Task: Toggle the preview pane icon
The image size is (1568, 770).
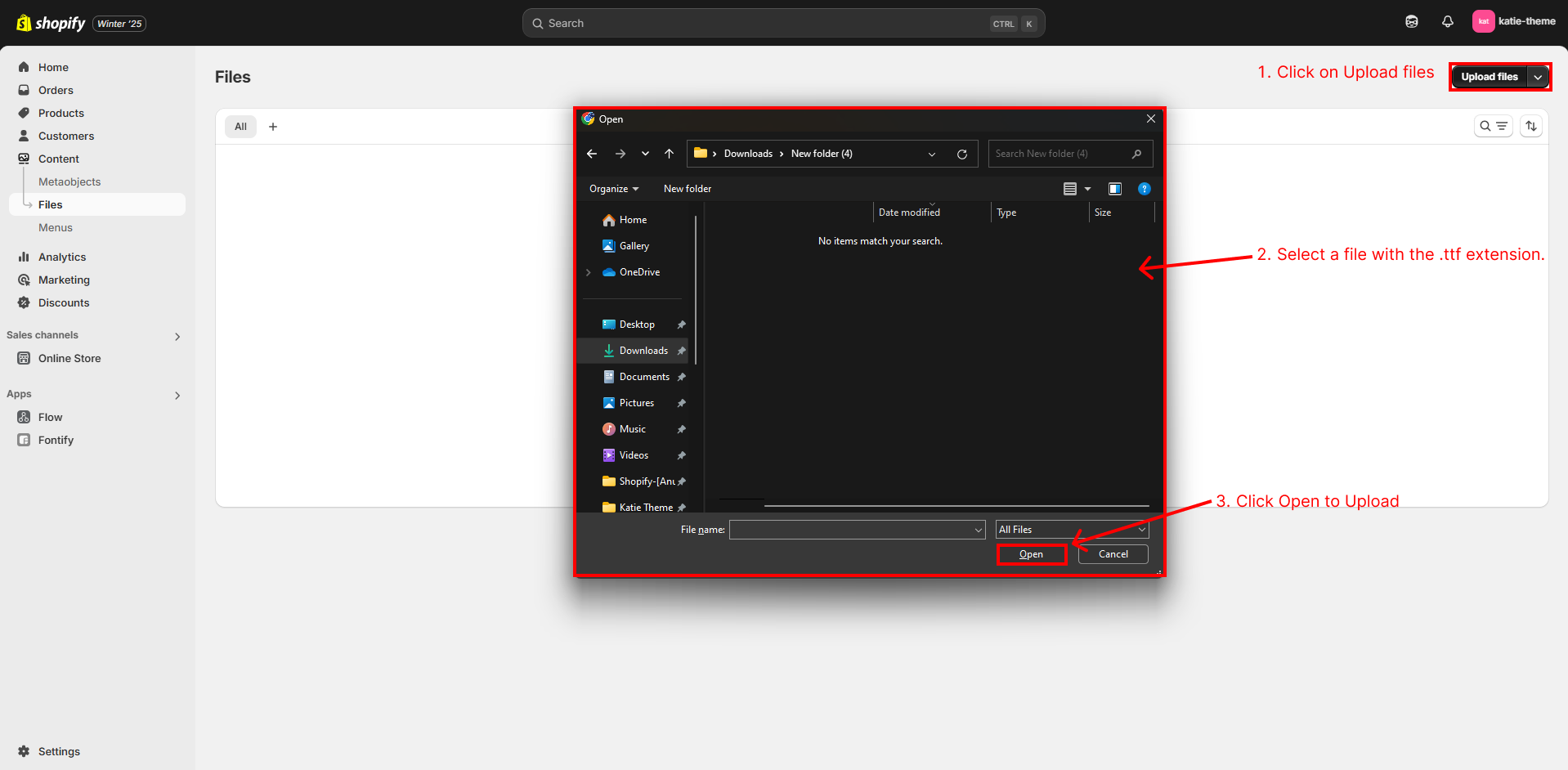Action: pos(1114,189)
